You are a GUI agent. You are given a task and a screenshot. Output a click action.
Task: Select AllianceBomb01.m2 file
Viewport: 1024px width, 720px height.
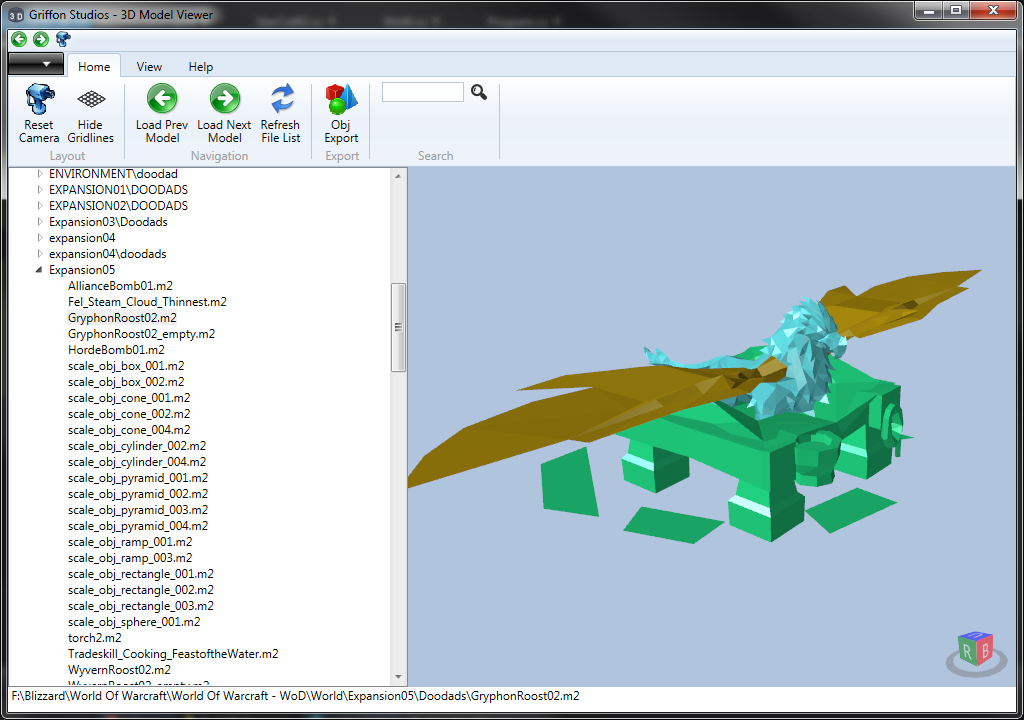(x=120, y=286)
